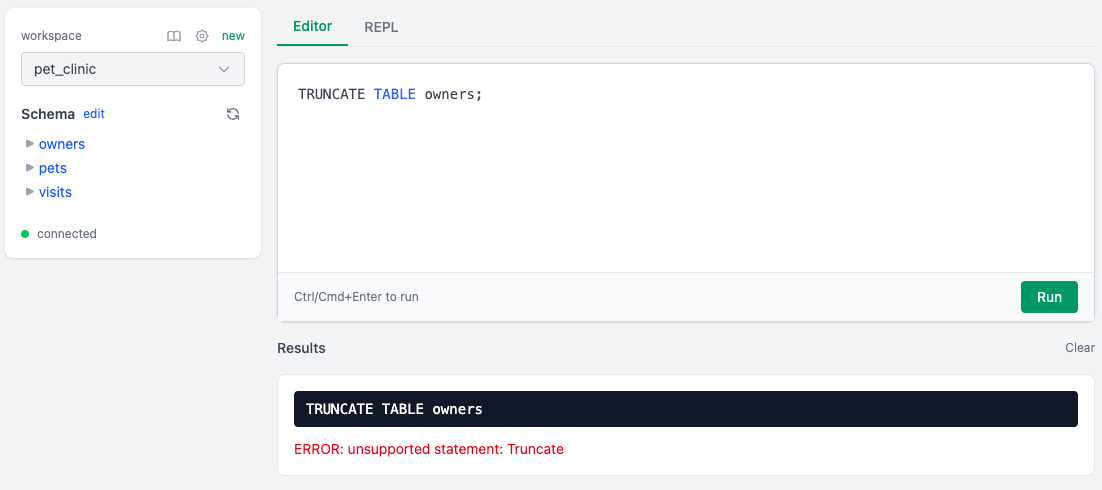The image size is (1102, 490).
Task: Open the pet_clinic workspace dropdown
Action: coord(133,69)
